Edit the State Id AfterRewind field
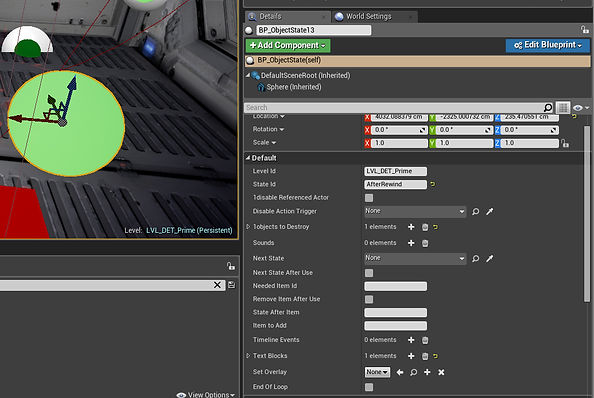The height and width of the screenshot is (398, 594). [x=395, y=184]
